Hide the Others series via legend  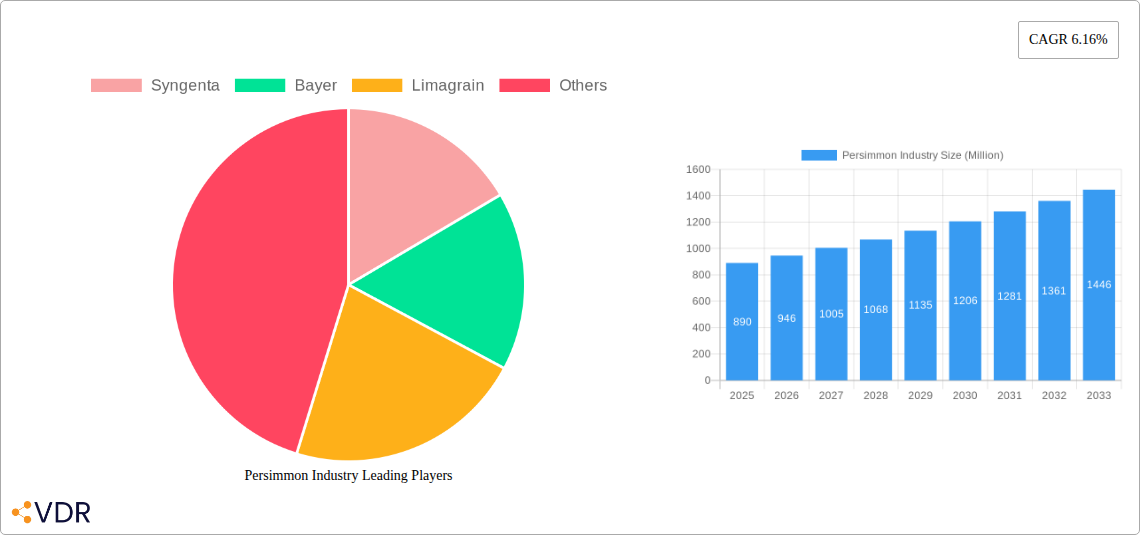coord(582,86)
